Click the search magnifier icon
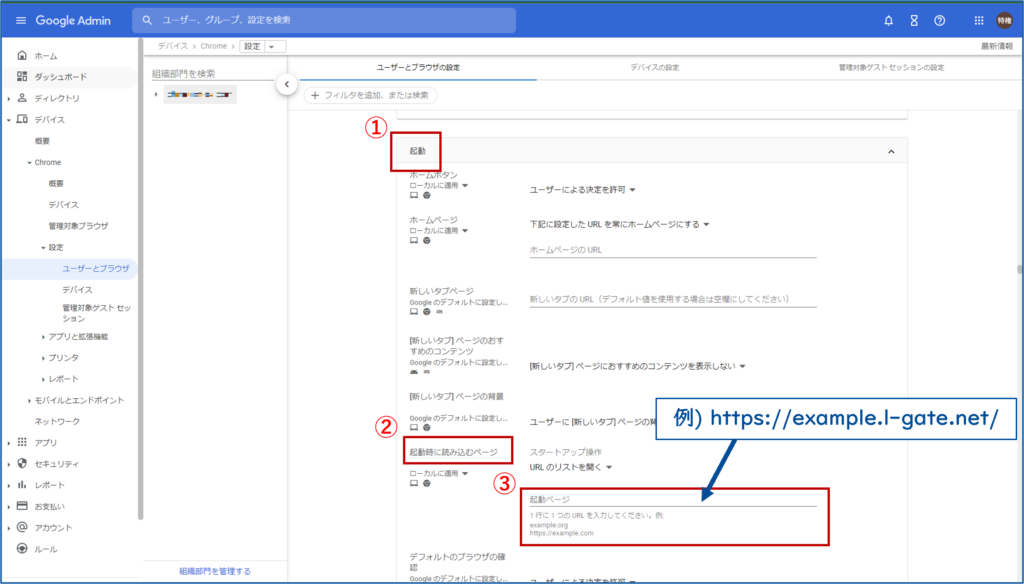This screenshot has height=584, width=1024. click(x=148, y=20)
